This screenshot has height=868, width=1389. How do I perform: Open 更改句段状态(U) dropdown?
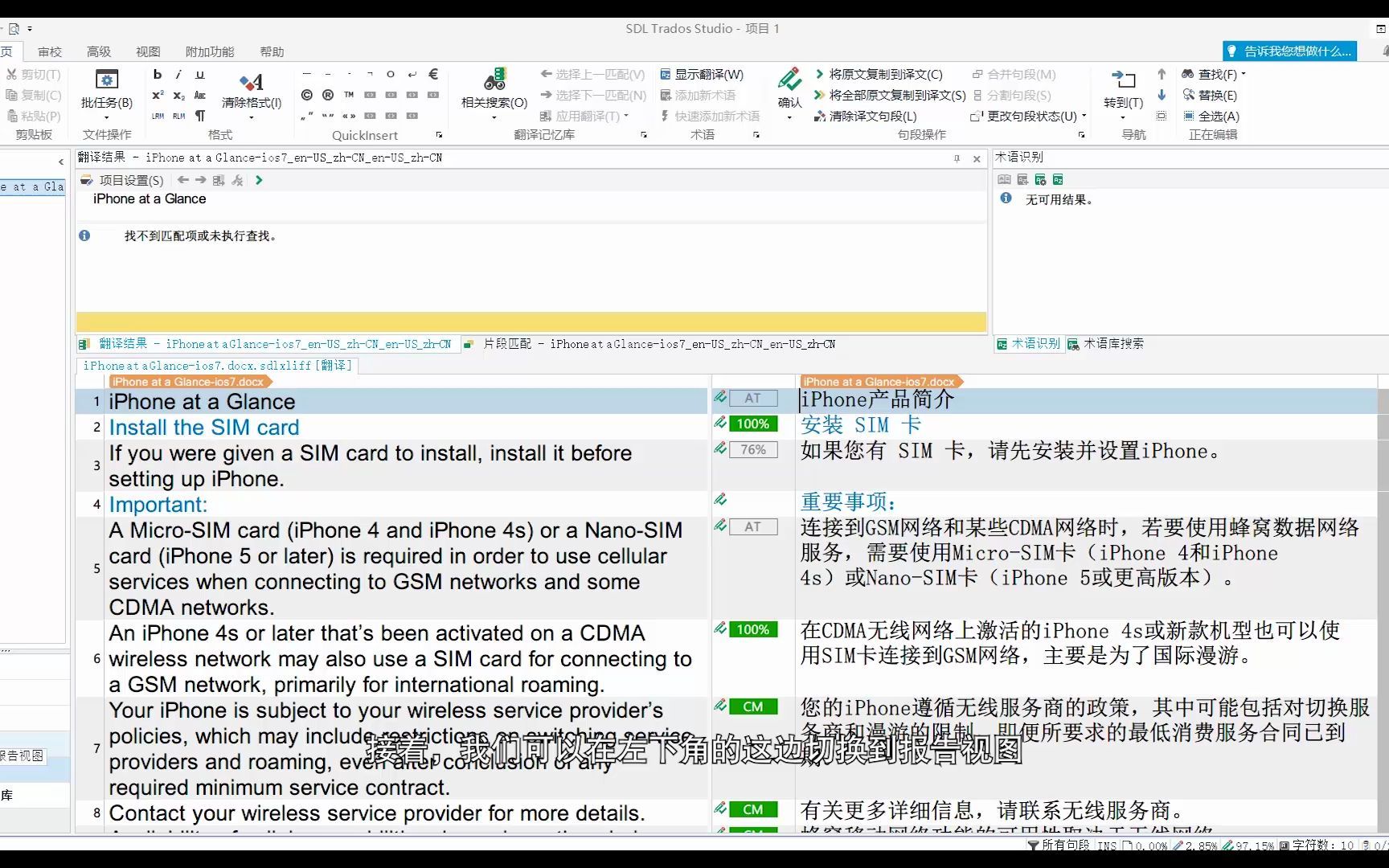pos(1029,116)
